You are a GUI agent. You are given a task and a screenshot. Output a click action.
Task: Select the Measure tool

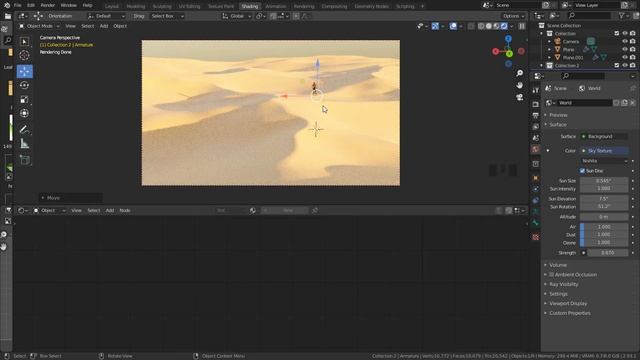click(x=24, y=144)
